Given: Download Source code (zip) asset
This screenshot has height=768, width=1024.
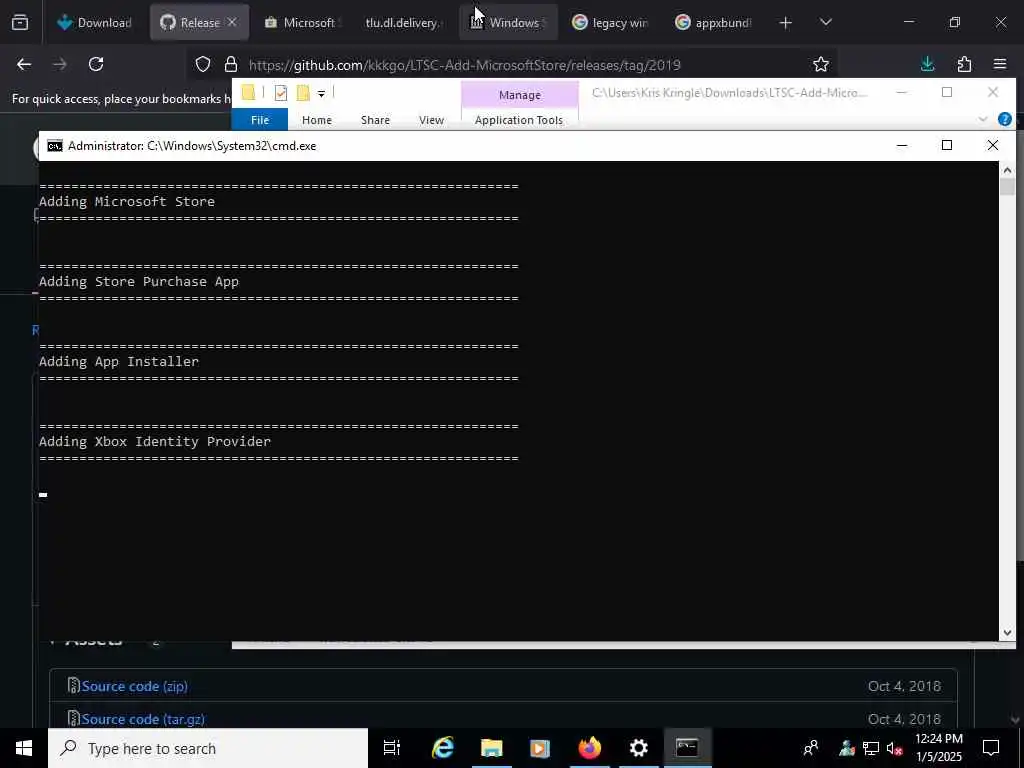Looking at the screenshot, I should [x=135, y=686].
